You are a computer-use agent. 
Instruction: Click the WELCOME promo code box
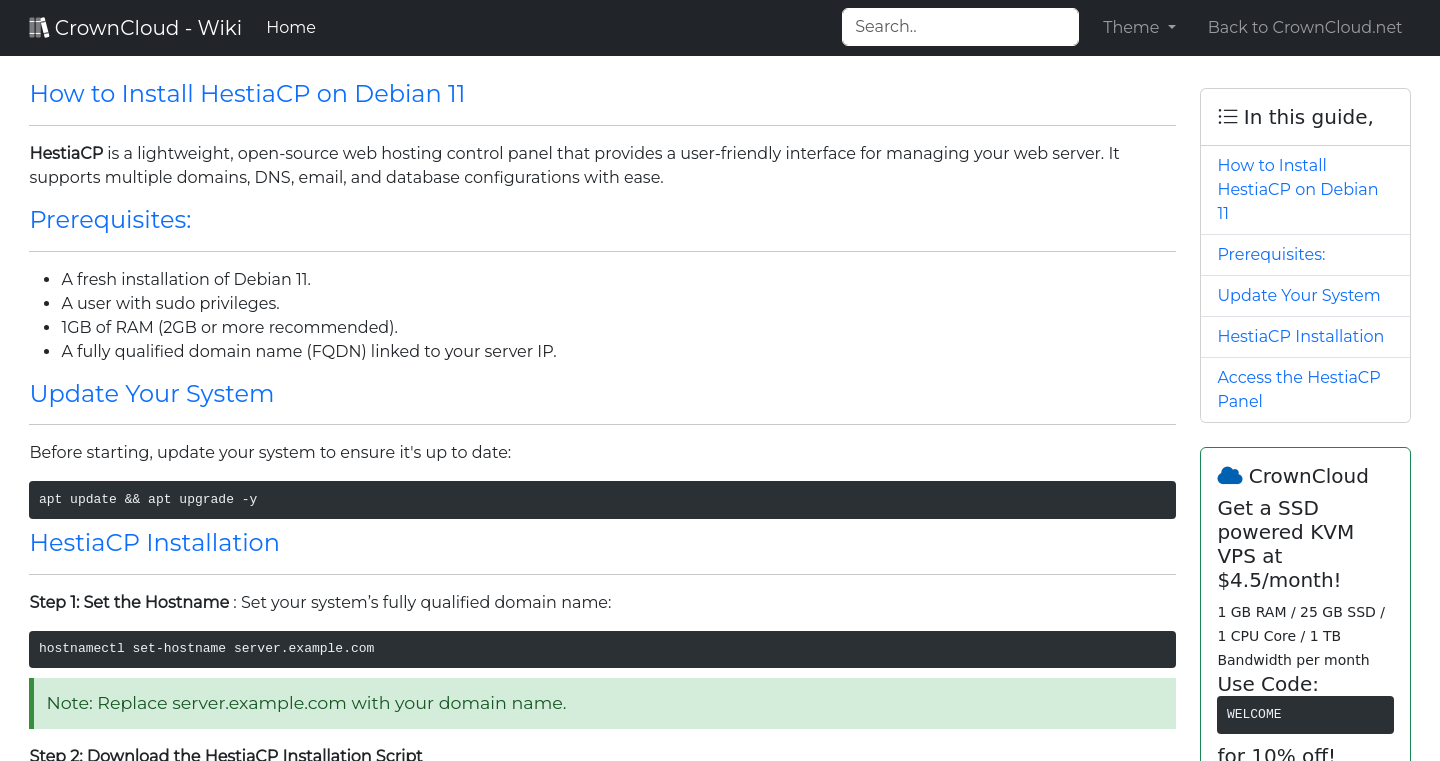click(1304, 714)
